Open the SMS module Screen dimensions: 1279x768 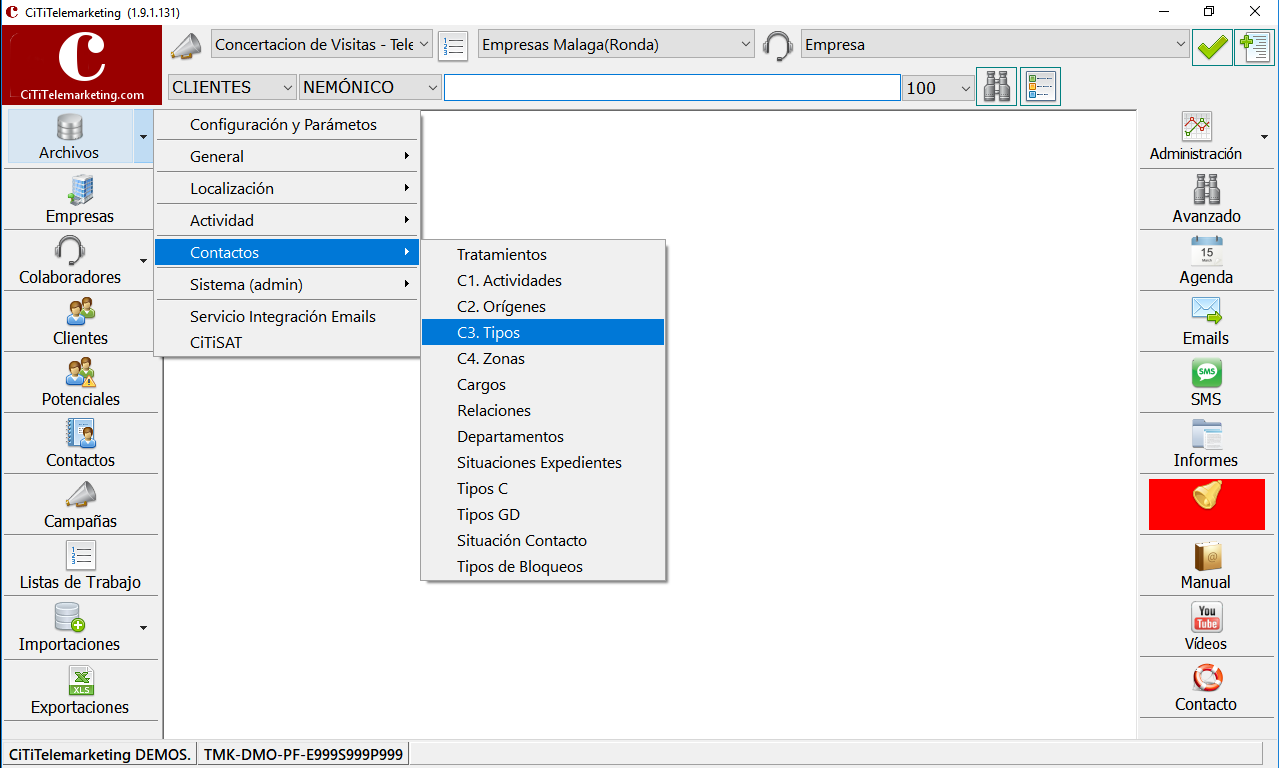[1206, 382]
